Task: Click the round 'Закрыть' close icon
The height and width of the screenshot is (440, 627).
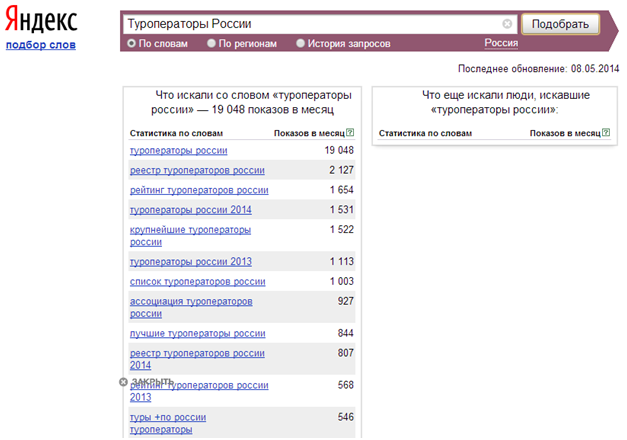Action: [123, 382]
